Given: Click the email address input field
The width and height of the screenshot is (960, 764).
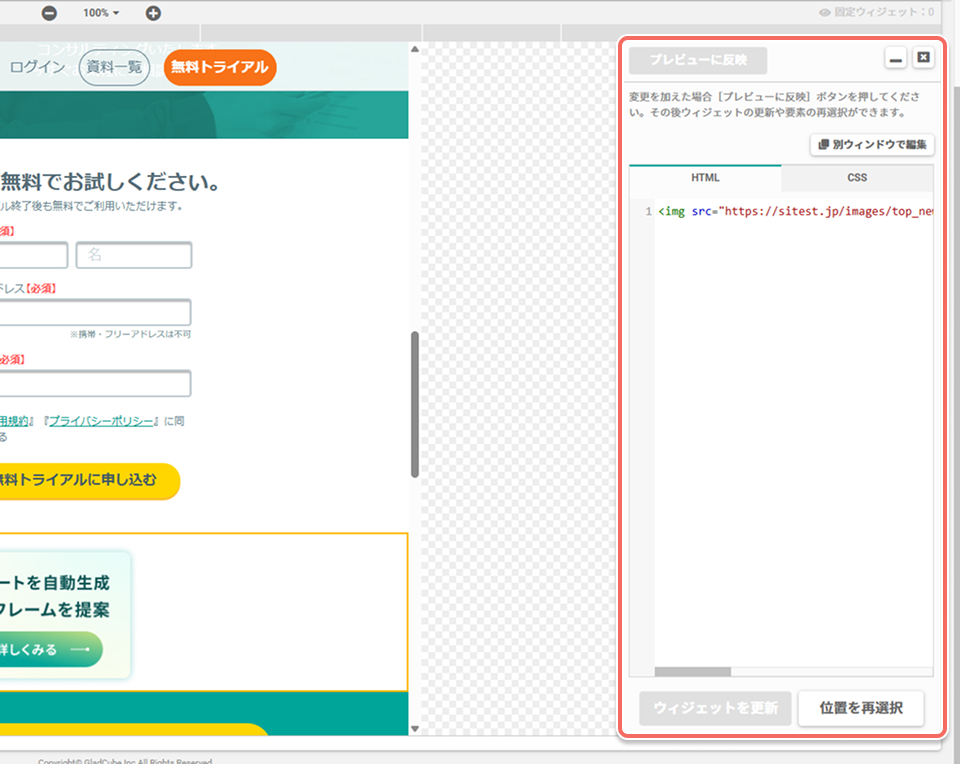Looking at the screenshot, I should point(95,312).
